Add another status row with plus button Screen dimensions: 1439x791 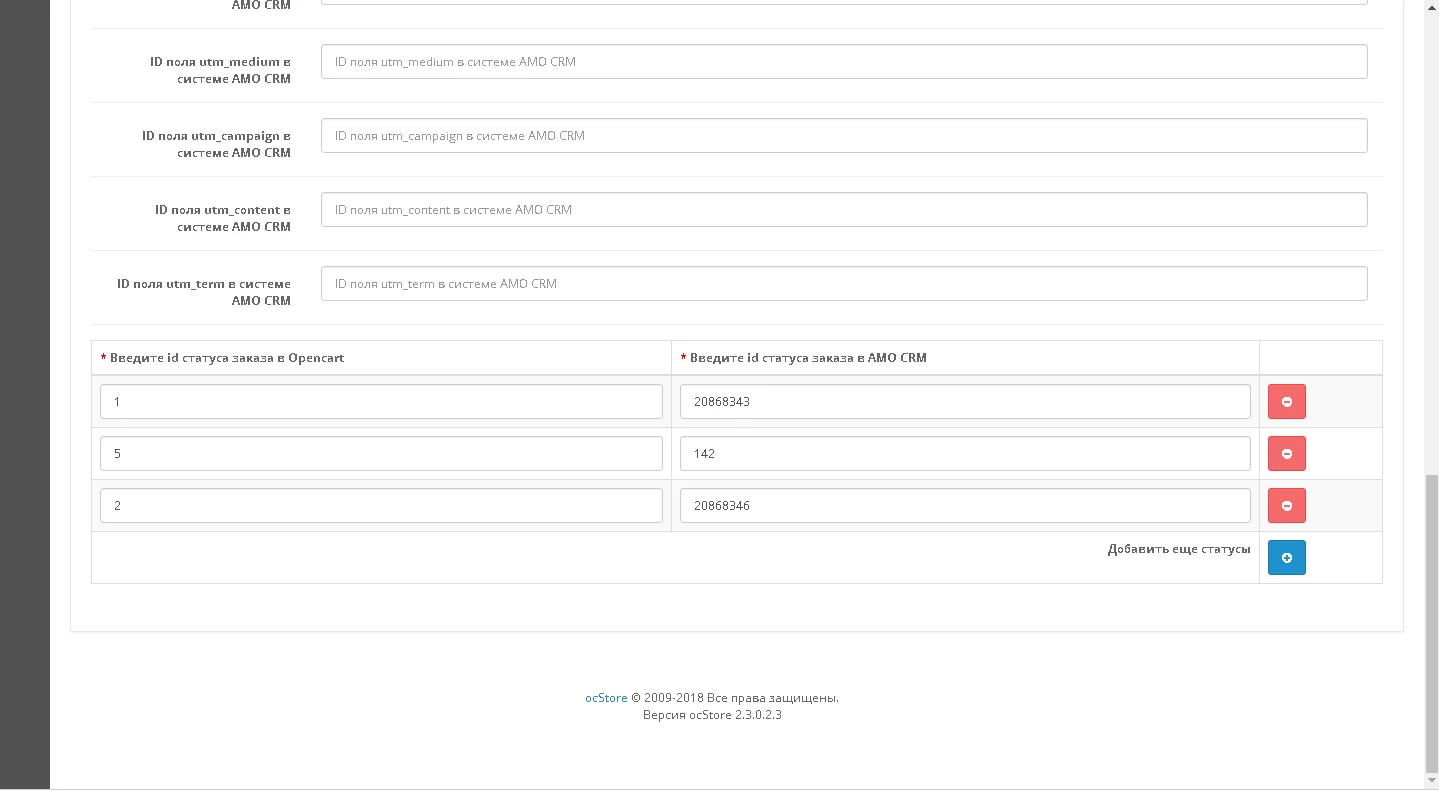point(1286,557)
